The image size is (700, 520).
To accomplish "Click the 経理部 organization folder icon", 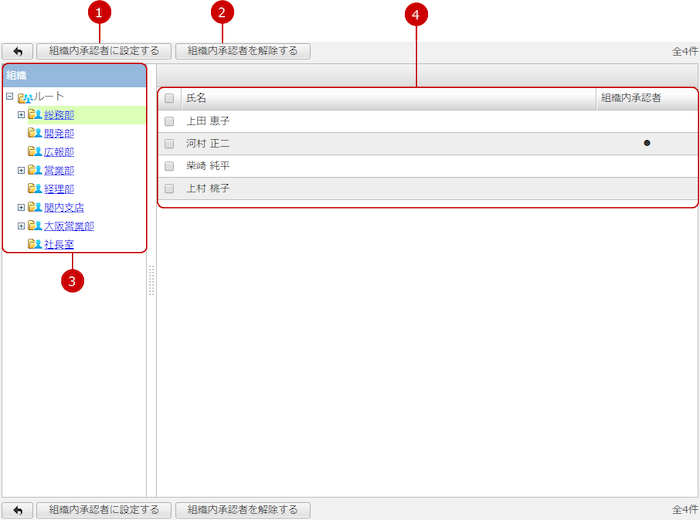I will (x=35, y=189).
